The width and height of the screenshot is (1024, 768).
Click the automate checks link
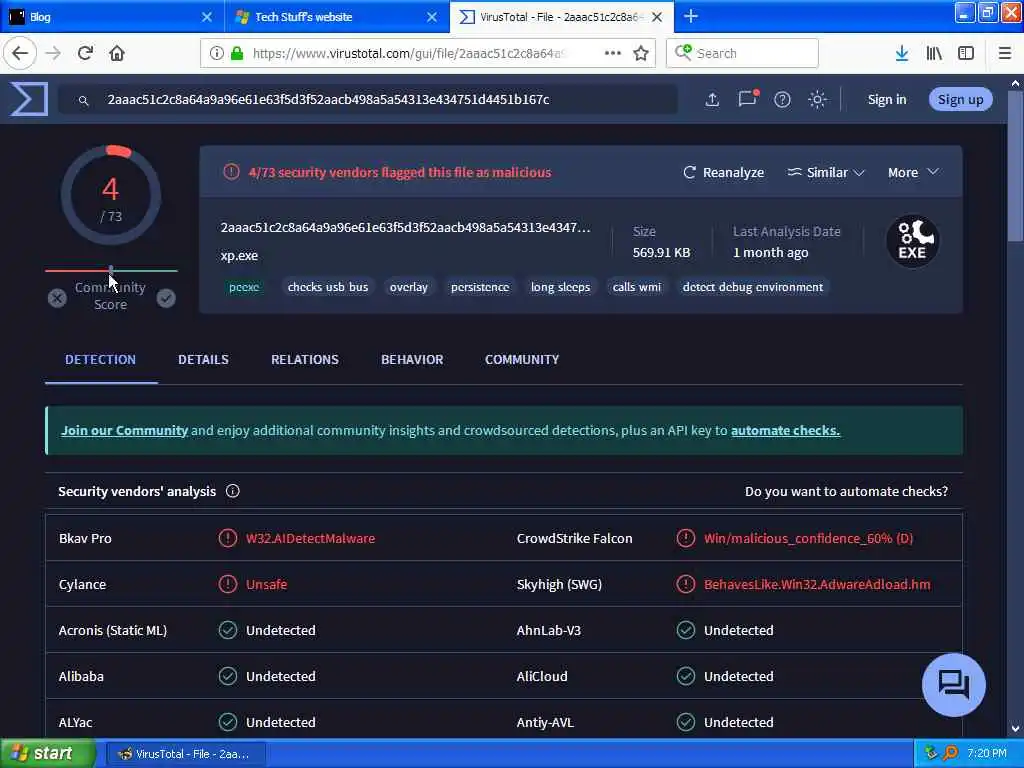(x=785, y=430)
